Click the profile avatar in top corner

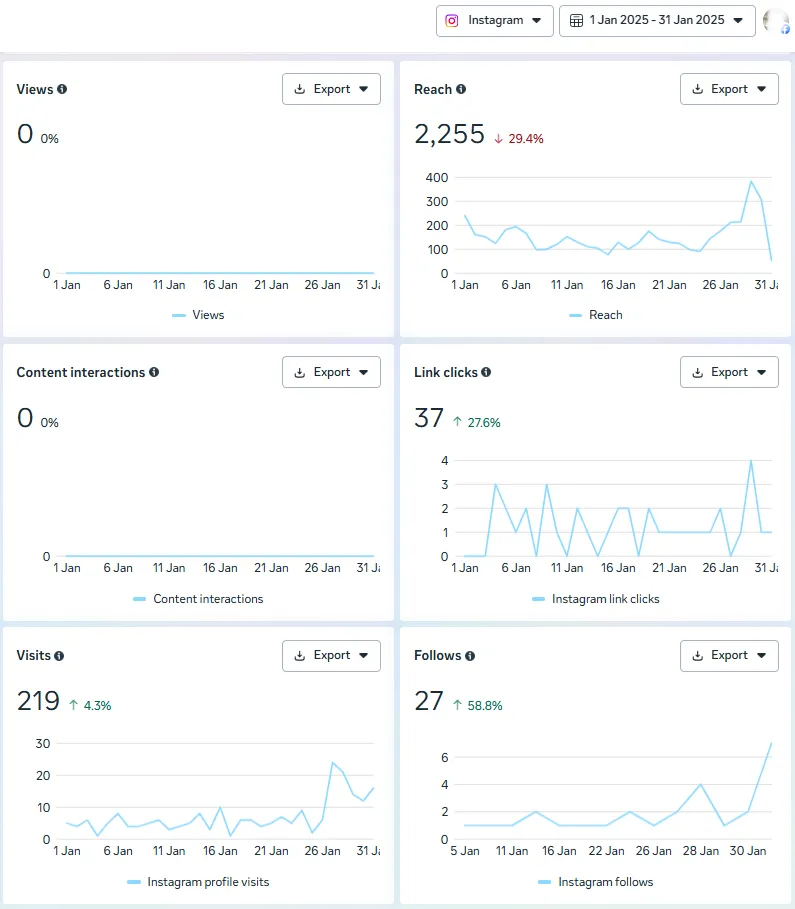[776, 21]
